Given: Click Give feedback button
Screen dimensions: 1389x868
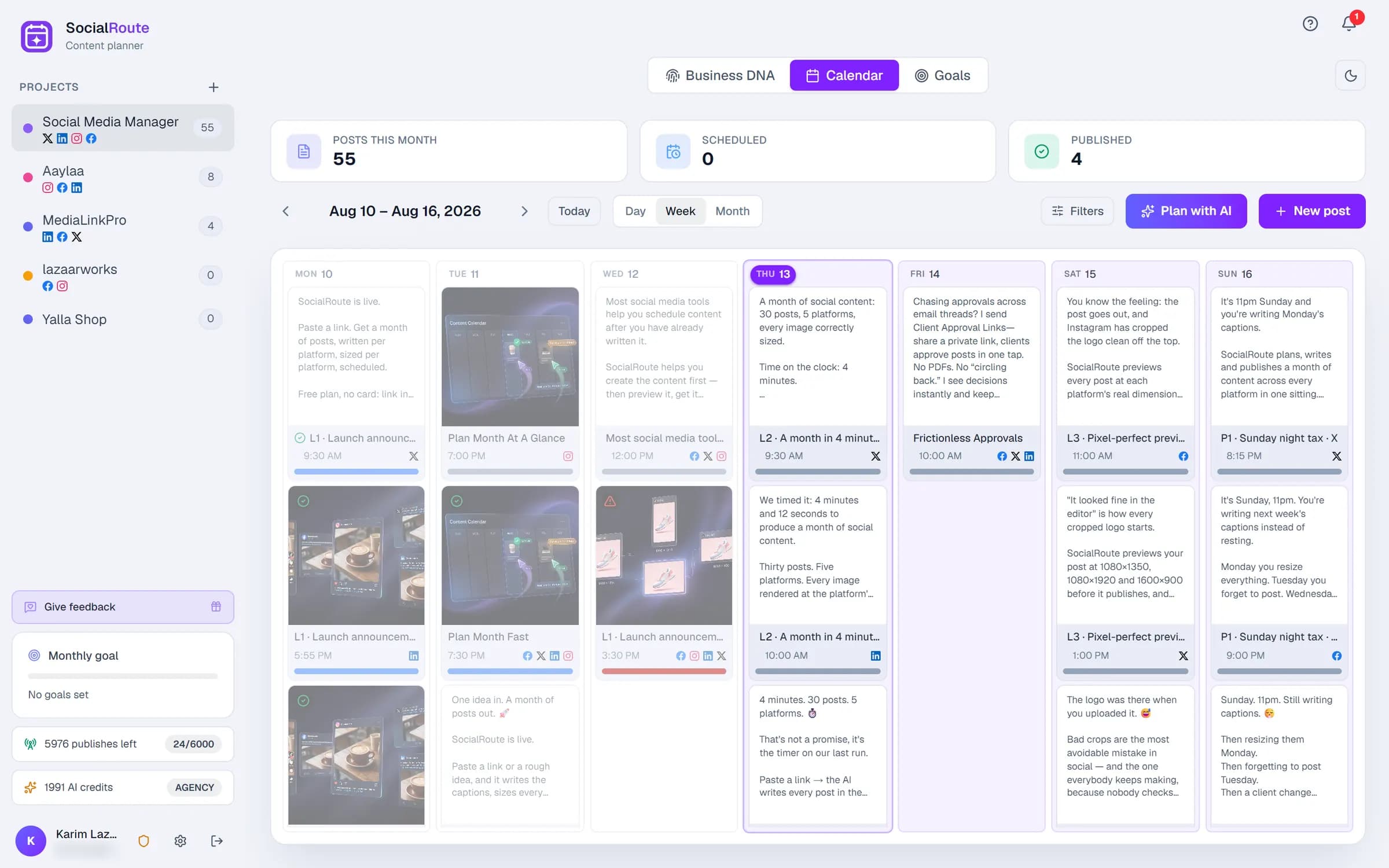Looking at the screenshot, I should click(x=123, y=607).
